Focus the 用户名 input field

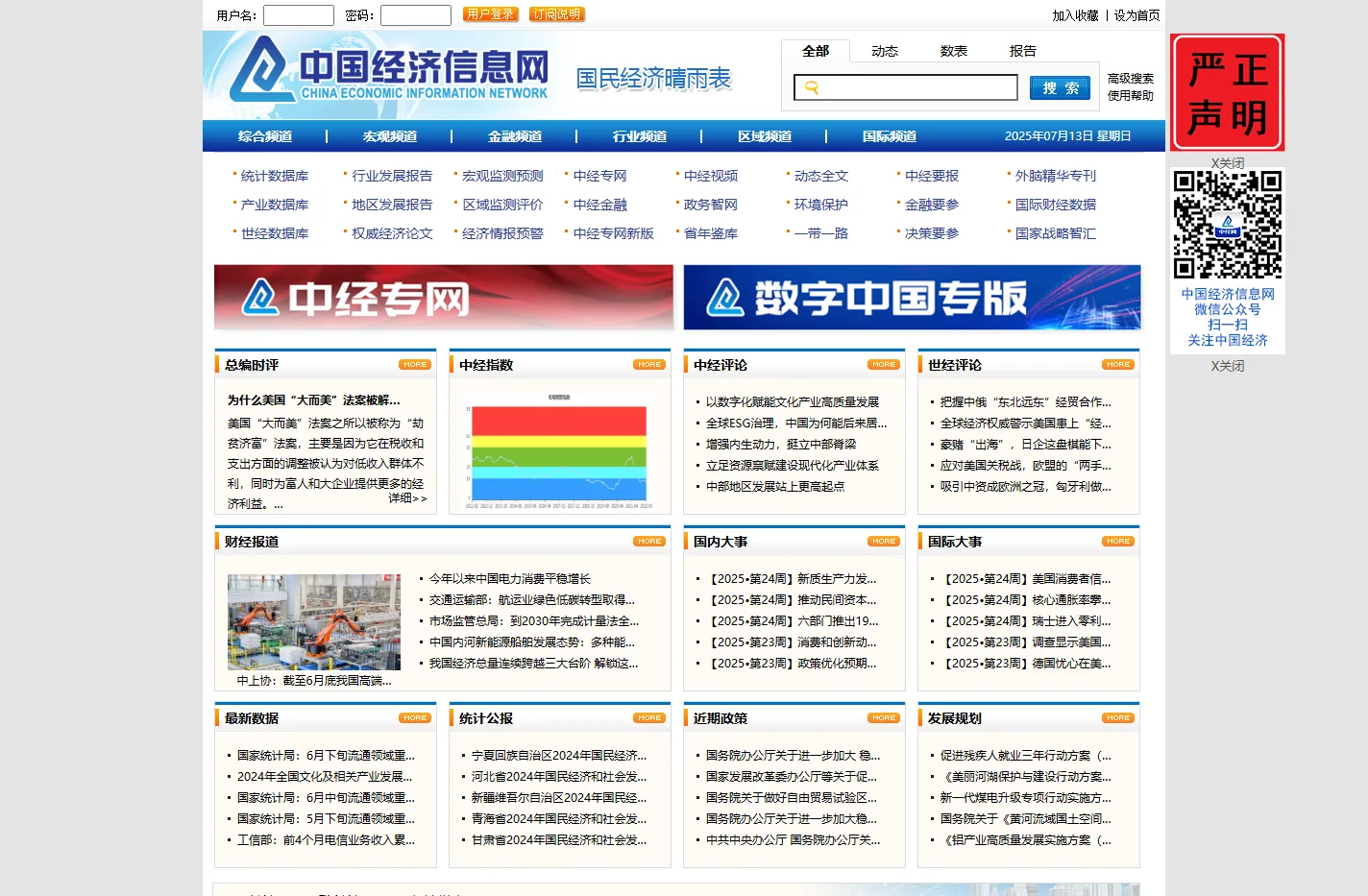[299, 15]
